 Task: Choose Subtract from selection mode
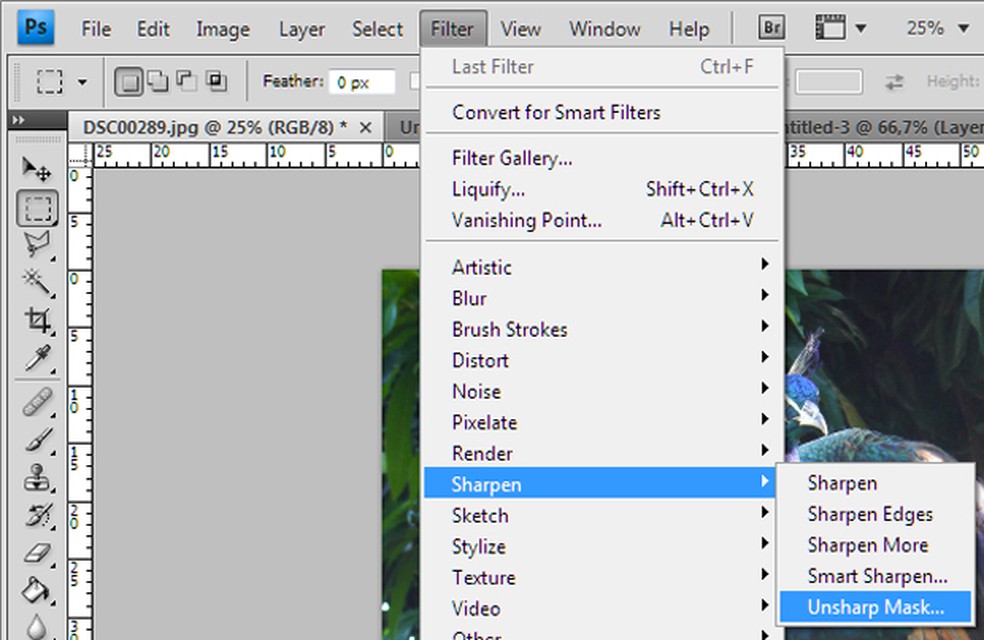[x=186, y=81]
